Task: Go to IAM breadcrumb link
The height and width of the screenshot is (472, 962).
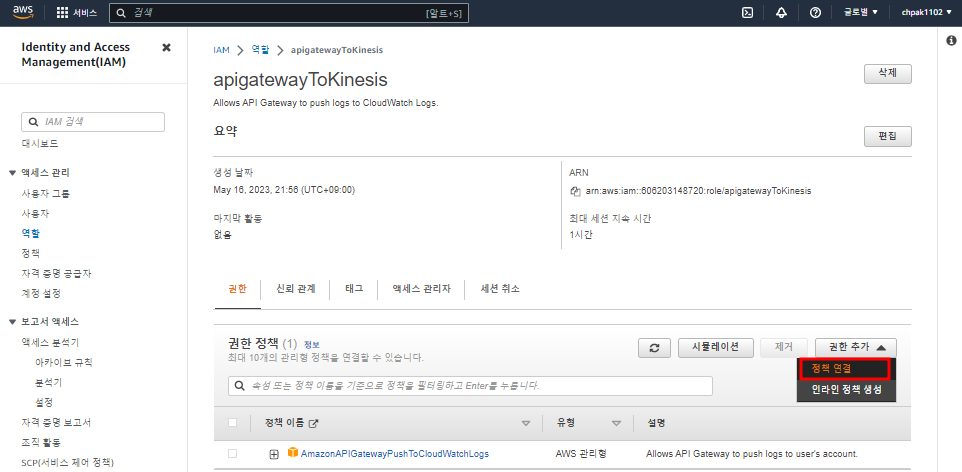Action: point(221,50)
